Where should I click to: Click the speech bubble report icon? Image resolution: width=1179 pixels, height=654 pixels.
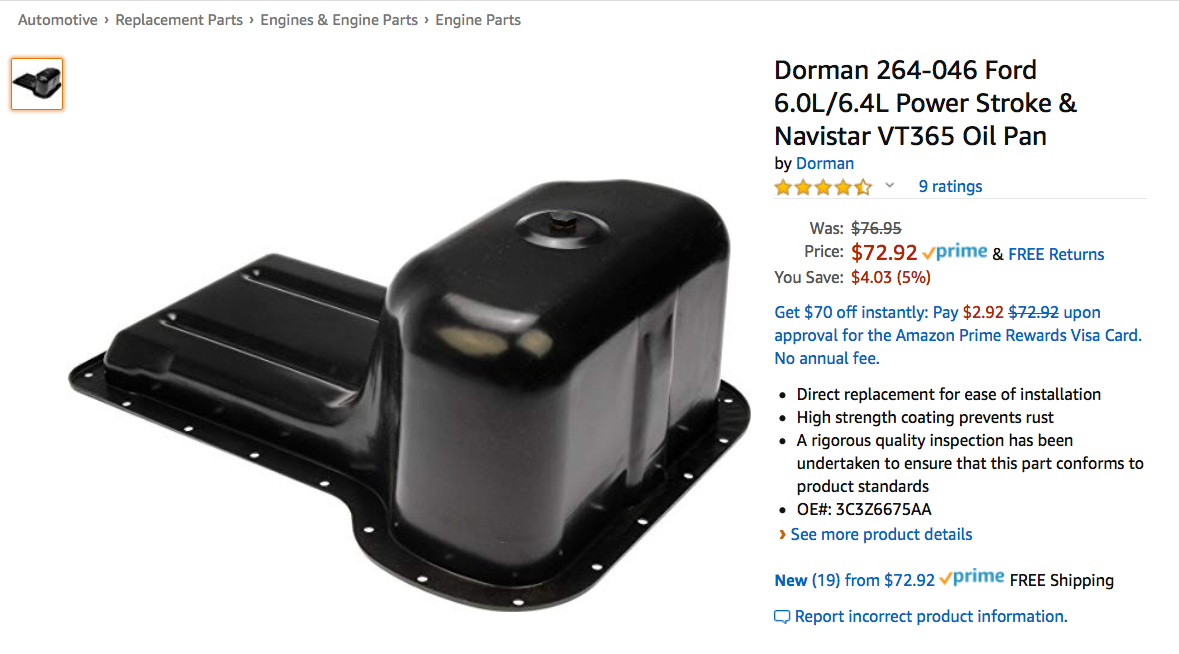[x=782, y=617]
